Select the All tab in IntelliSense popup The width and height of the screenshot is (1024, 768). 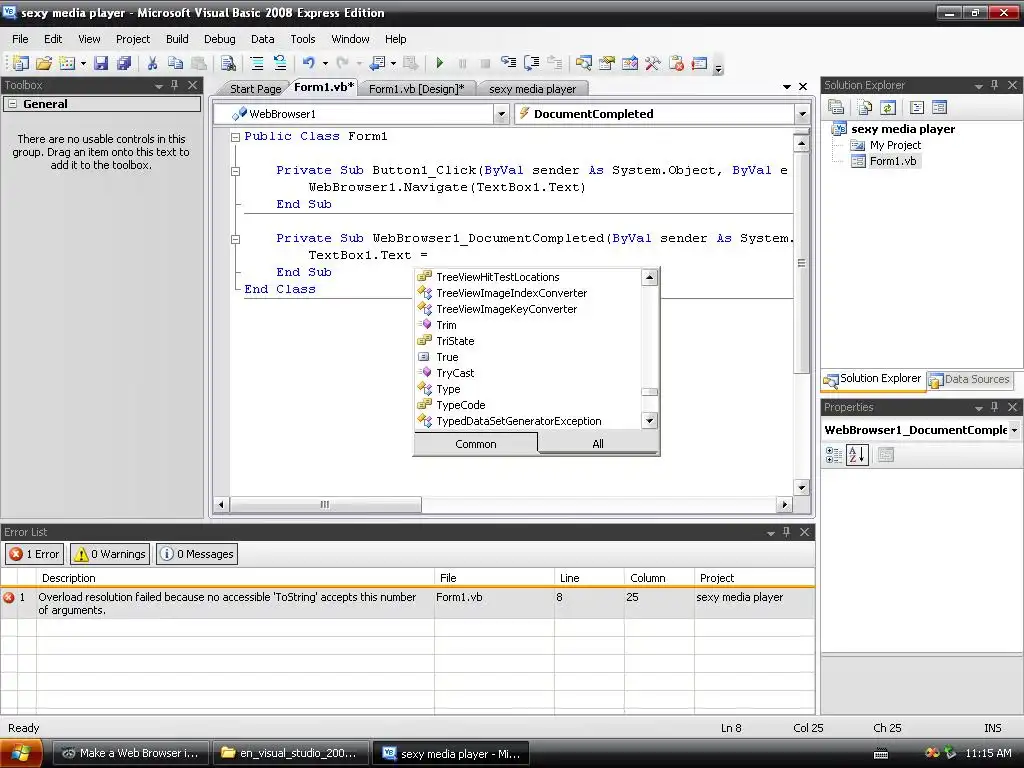(597, 444)
